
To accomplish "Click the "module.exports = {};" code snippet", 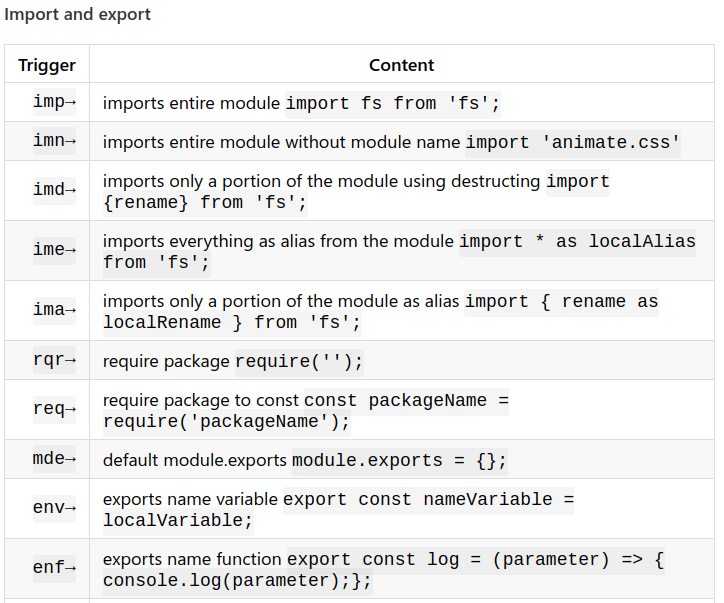I will 400,461.
